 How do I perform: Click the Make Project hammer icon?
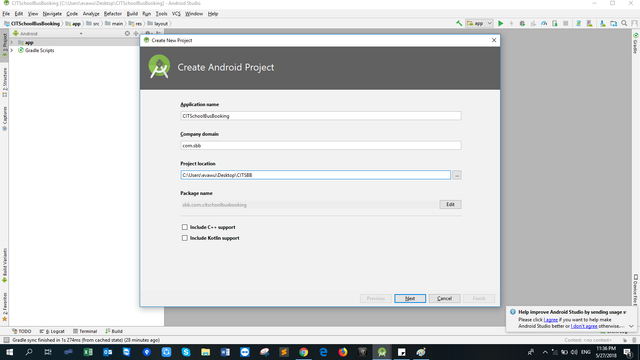click(459, 24)
